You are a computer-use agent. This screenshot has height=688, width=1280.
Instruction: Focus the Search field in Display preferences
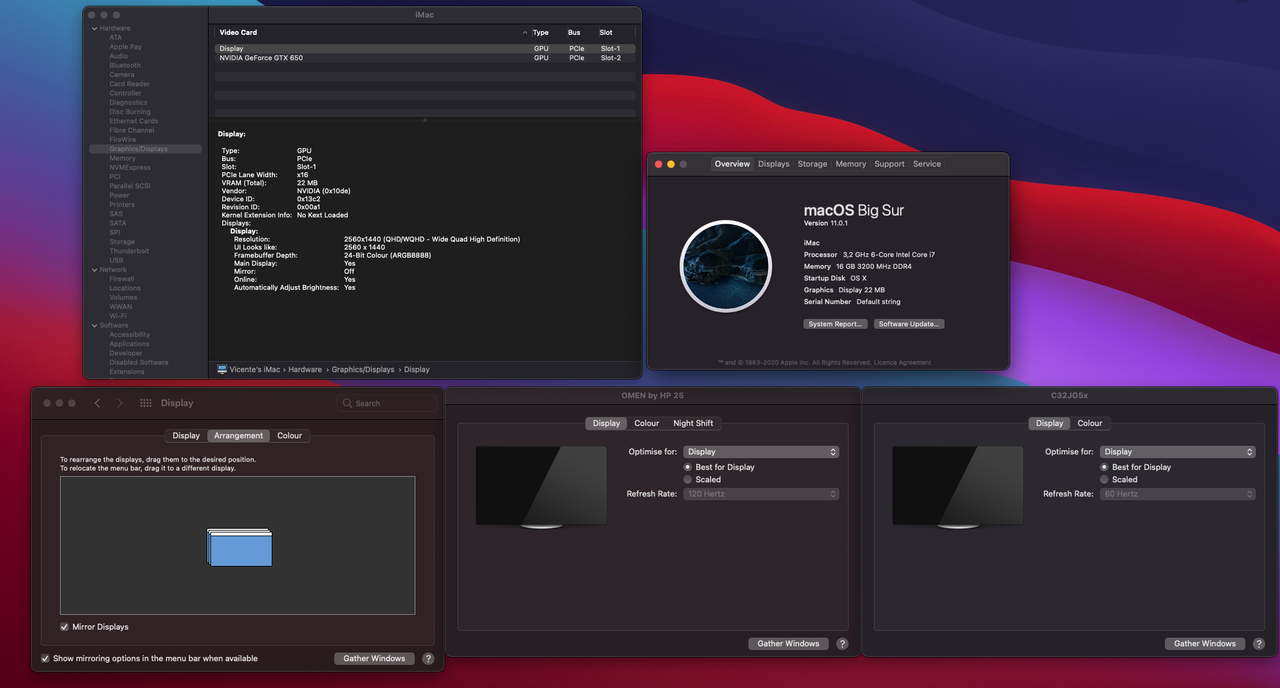click(387, 403)
